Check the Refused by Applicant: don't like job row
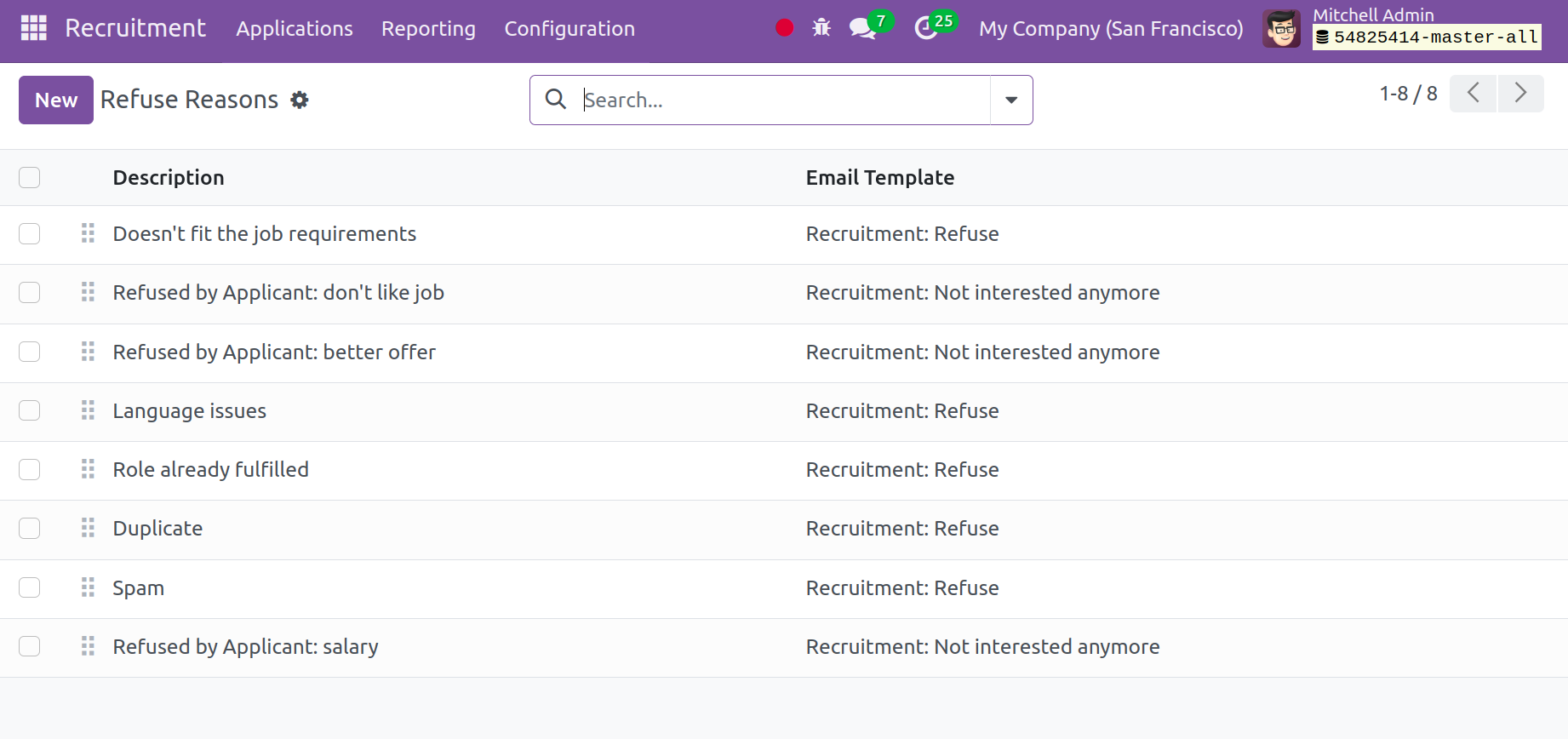 pos(30,293)
